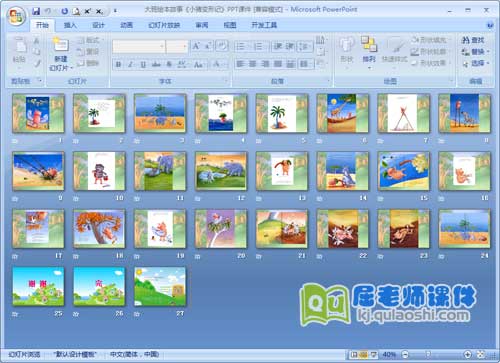Expand the Replace (替换) dropdown arrow
500x363 pixels.
(488, 52)
